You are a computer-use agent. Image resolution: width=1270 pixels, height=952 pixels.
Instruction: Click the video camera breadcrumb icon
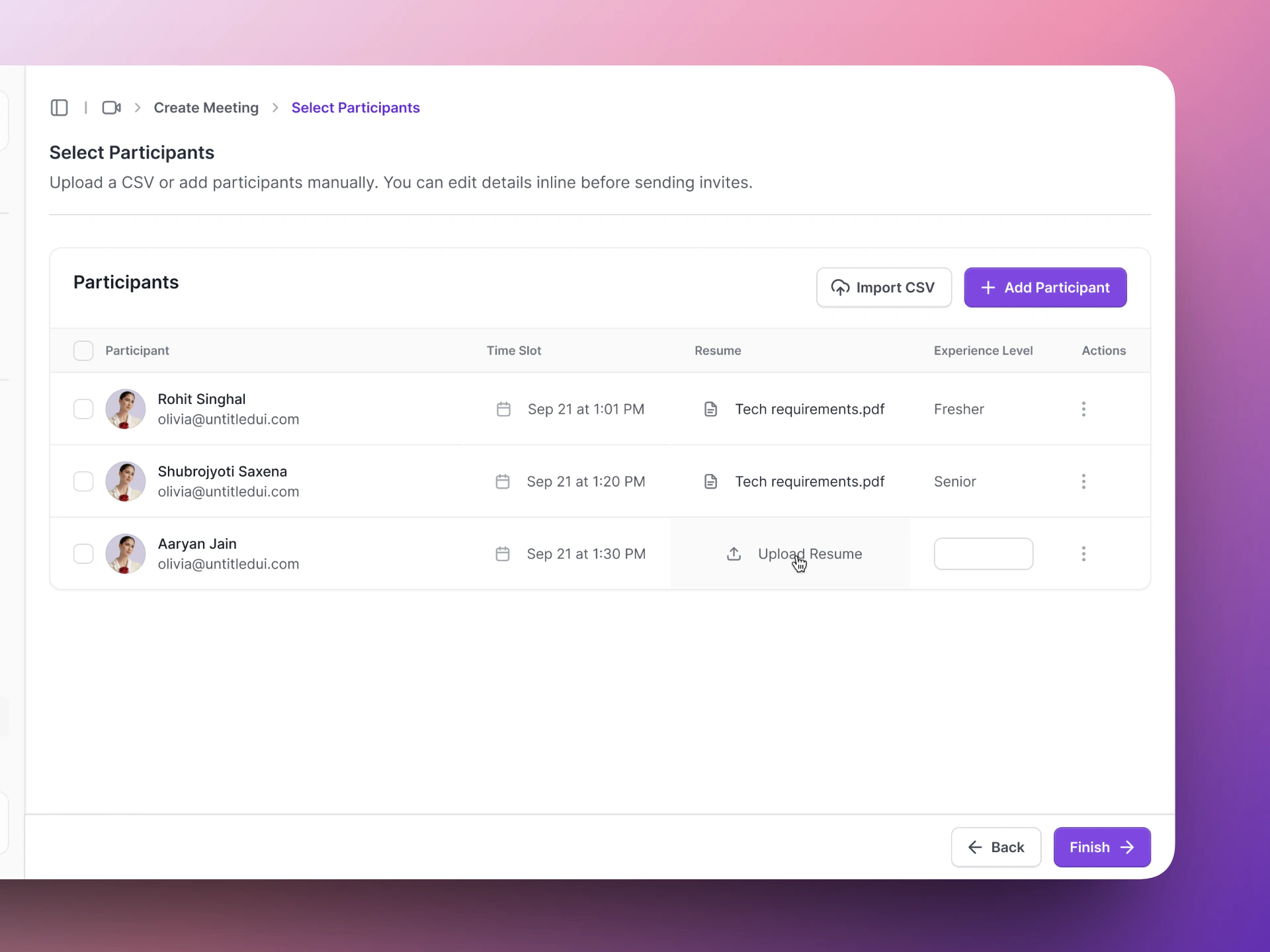(111, 108)
